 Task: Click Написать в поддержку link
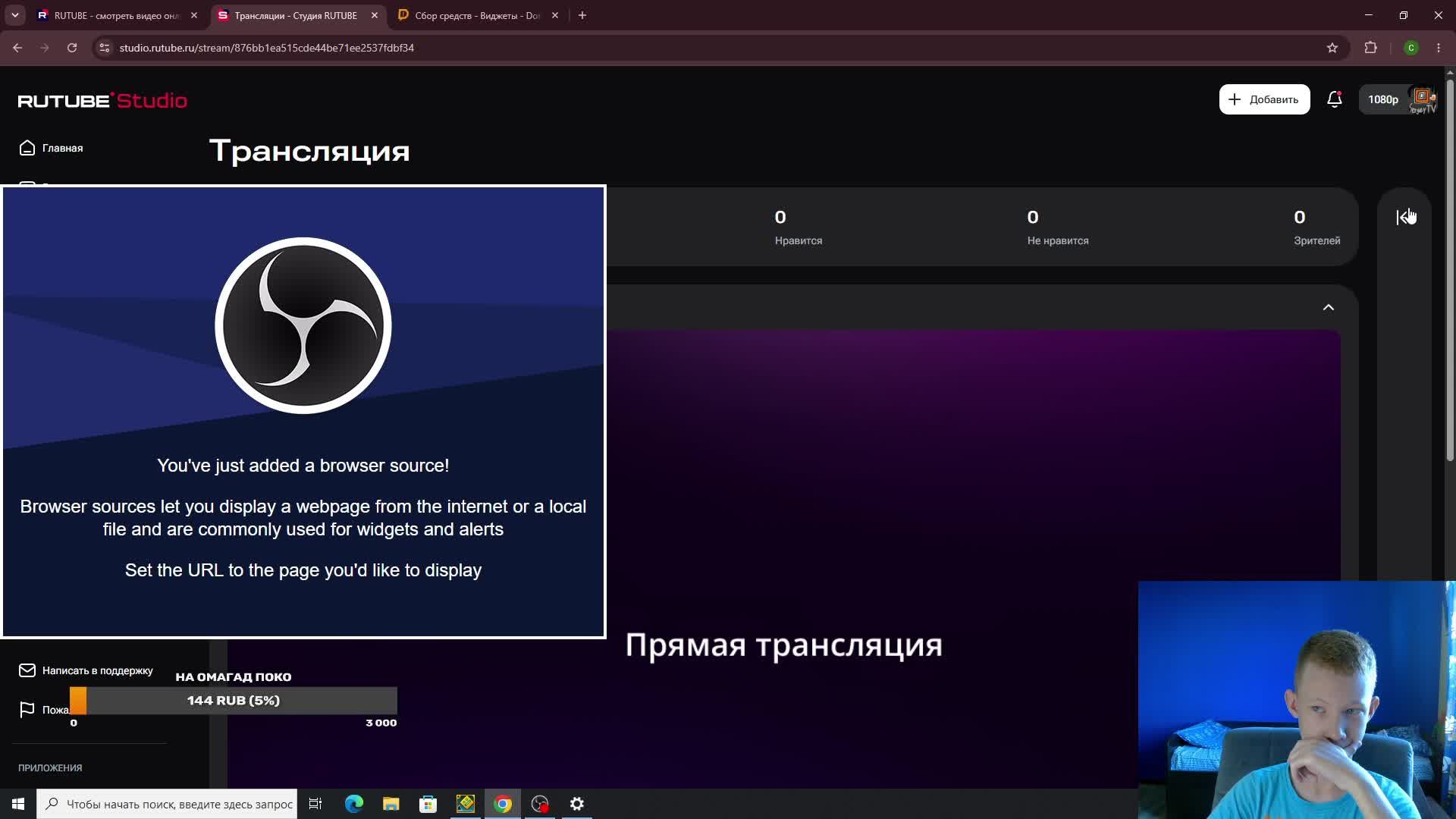tap(98, 670)
